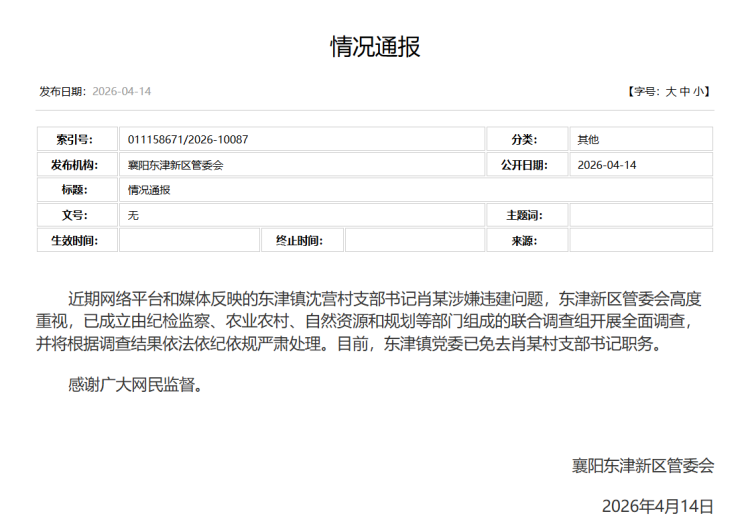Click the 情况通报 value in the 标题 row

coord(149,190)
